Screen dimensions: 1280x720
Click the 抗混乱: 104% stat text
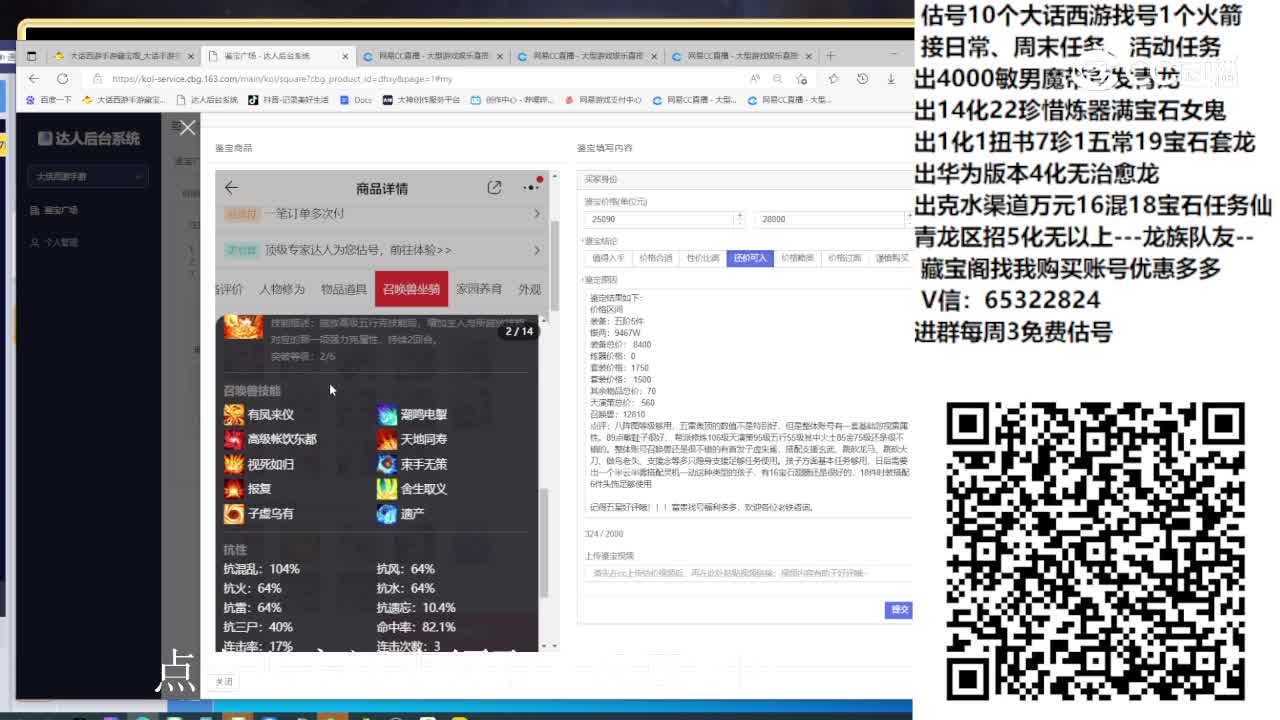pos(261,569)
